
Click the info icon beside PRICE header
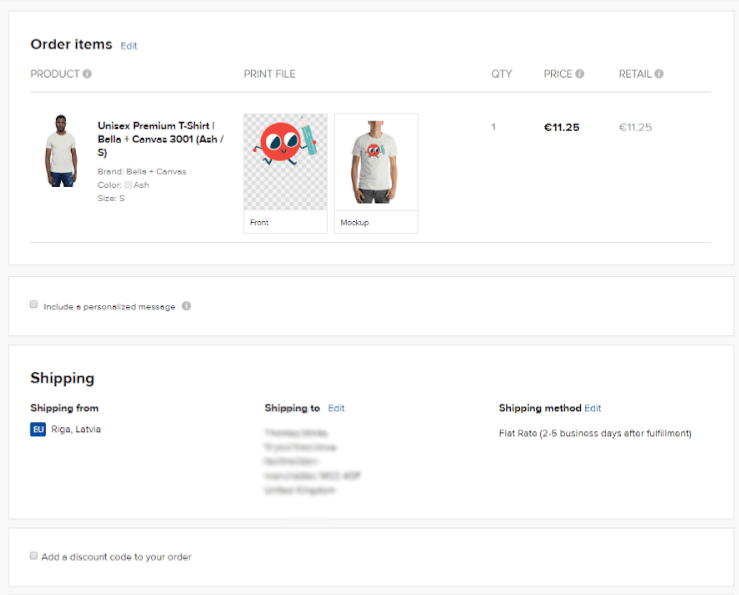(x=580, y=74)
